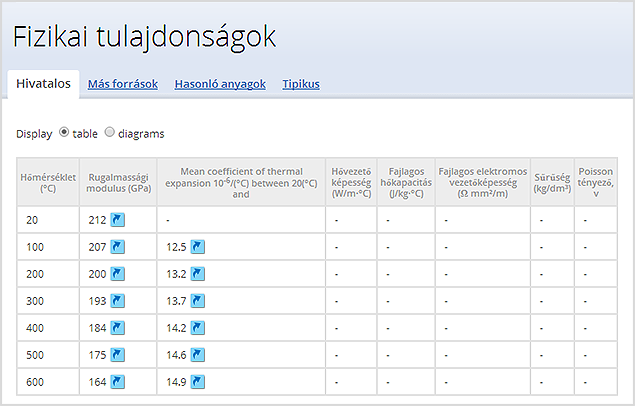
Task: Click modulus value 193
Action: point(97,301)
